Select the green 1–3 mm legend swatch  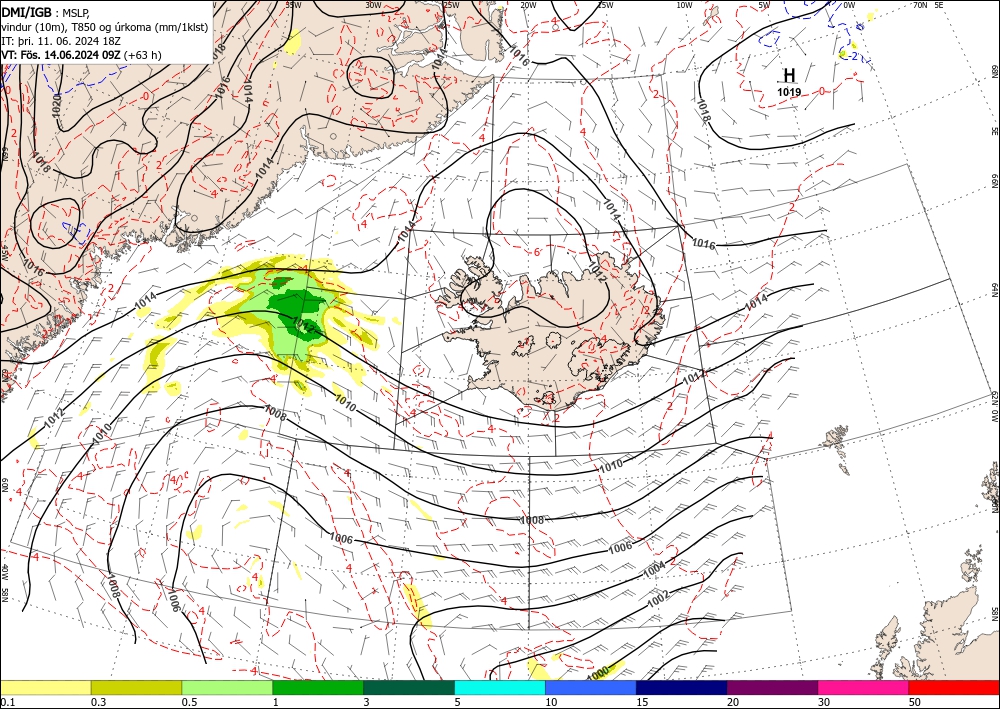point(318,687)
